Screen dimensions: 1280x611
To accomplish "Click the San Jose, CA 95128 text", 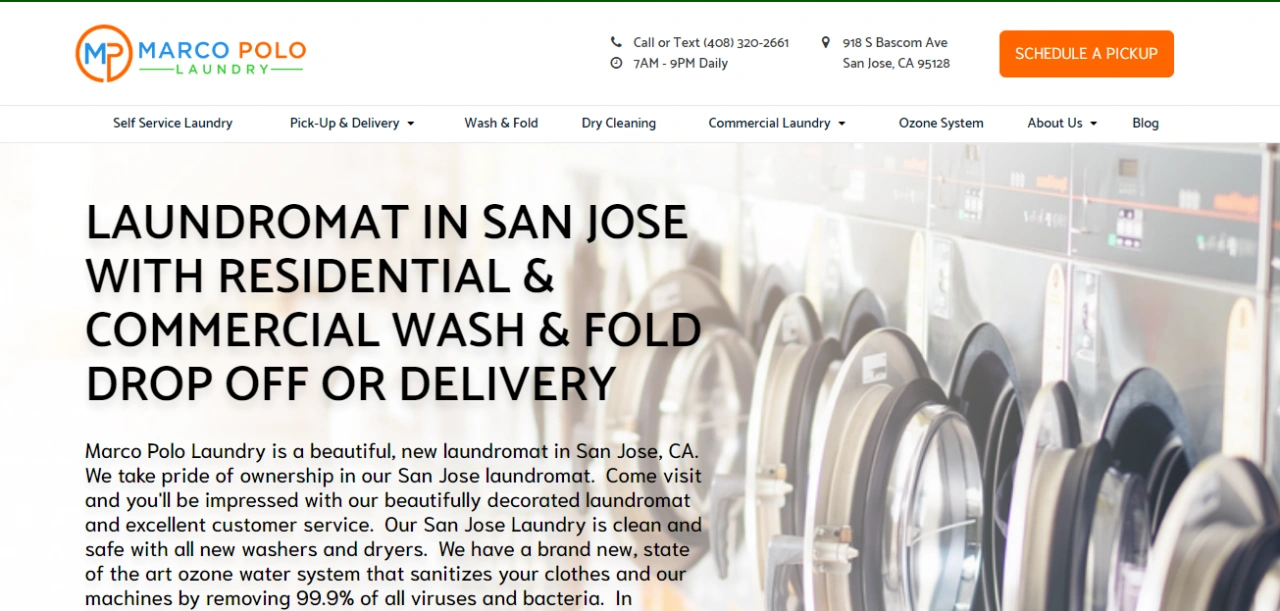I will pos(896,63).
